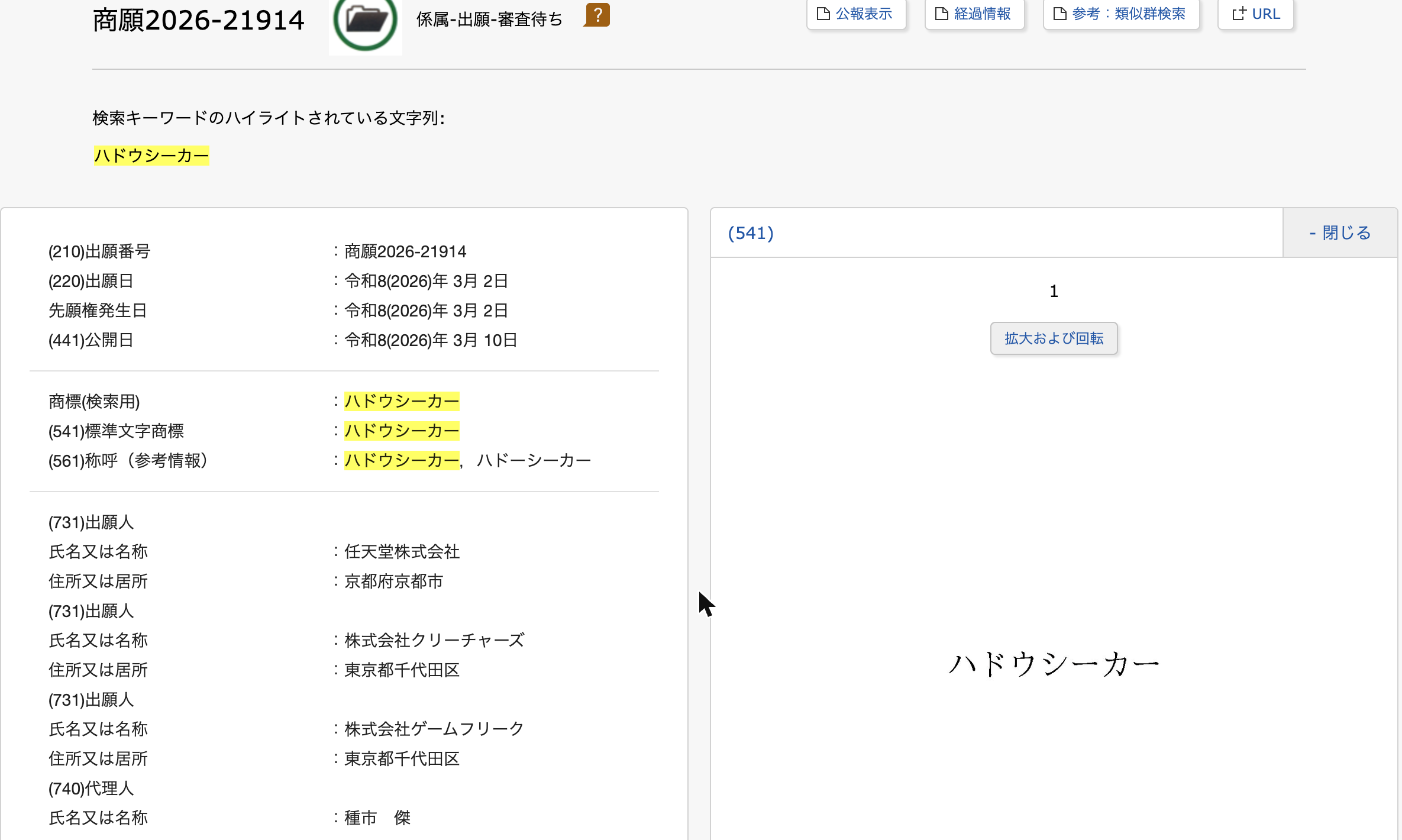1402x840 pixels.
Task: Click agent name 種市 傑
Action: coord(377,818)
